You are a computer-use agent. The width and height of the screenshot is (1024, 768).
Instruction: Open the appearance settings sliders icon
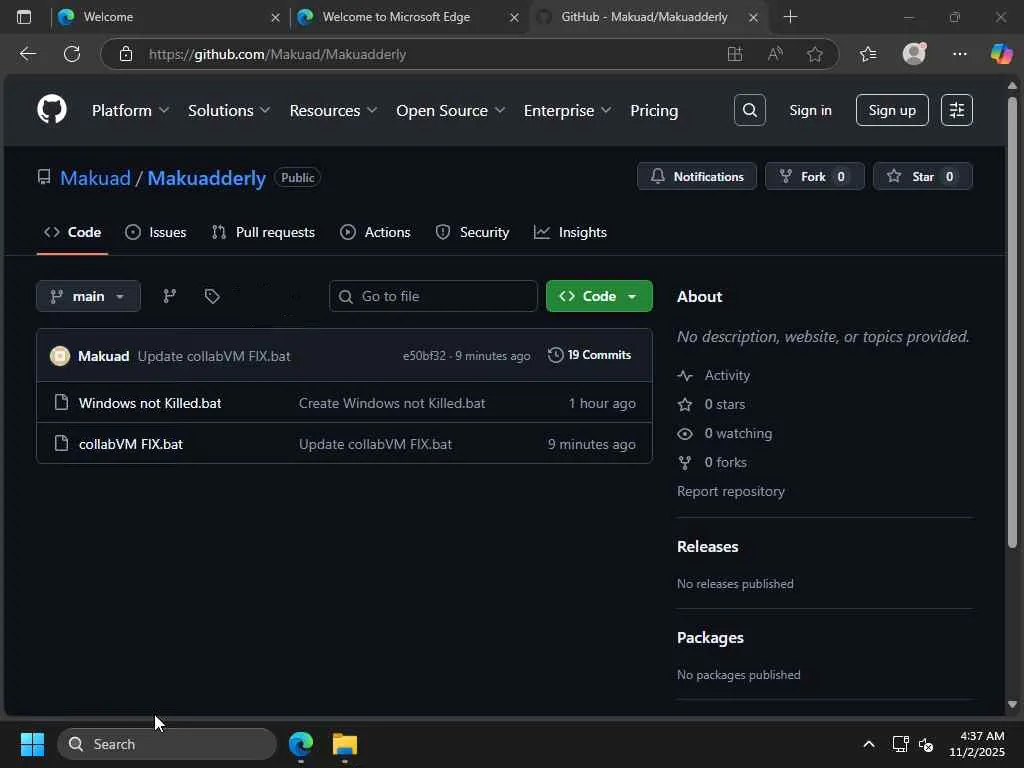956,110
